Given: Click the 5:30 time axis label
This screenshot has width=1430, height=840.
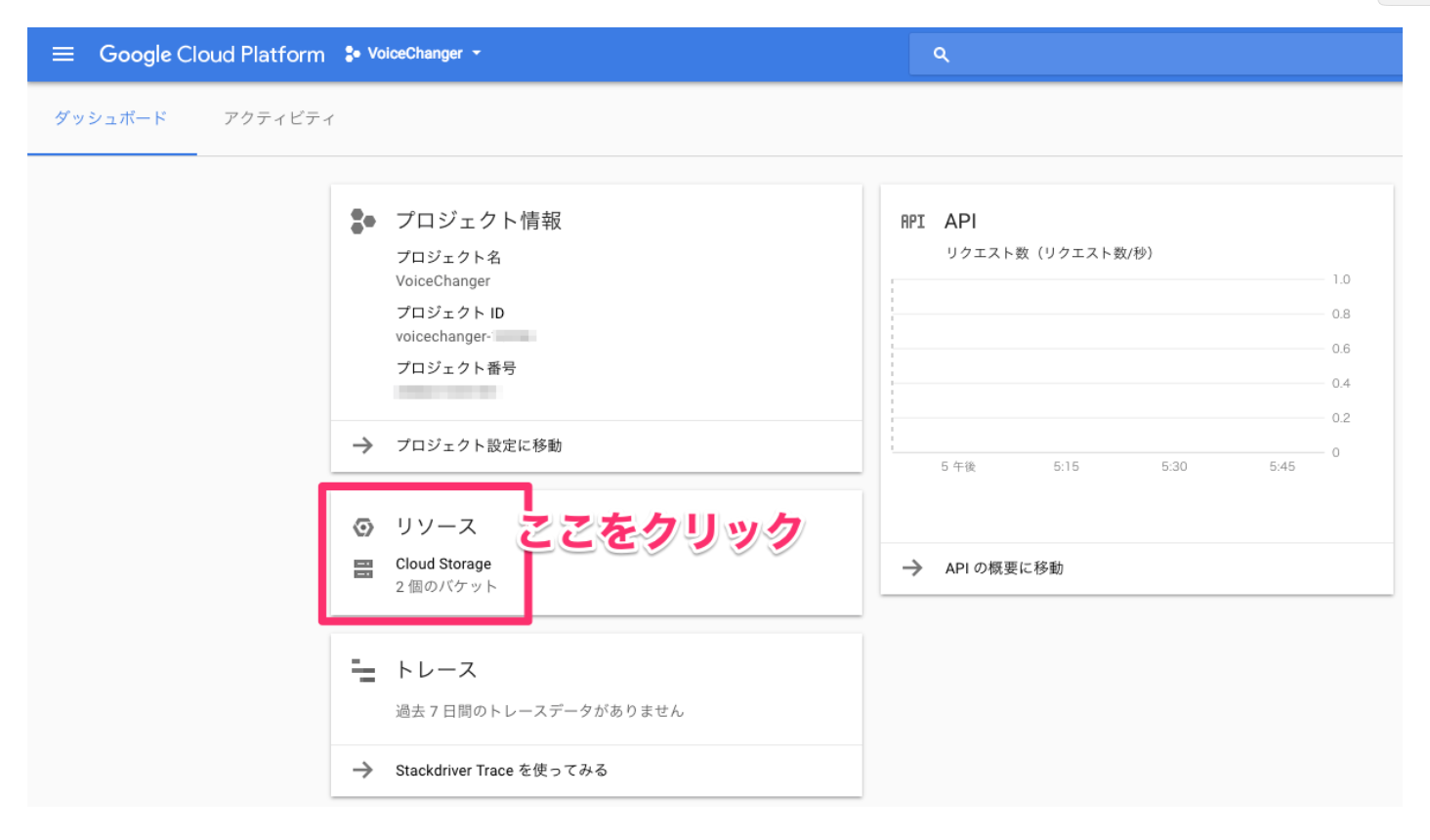Looking at the screenshot, I should (x=1174, y=467).
